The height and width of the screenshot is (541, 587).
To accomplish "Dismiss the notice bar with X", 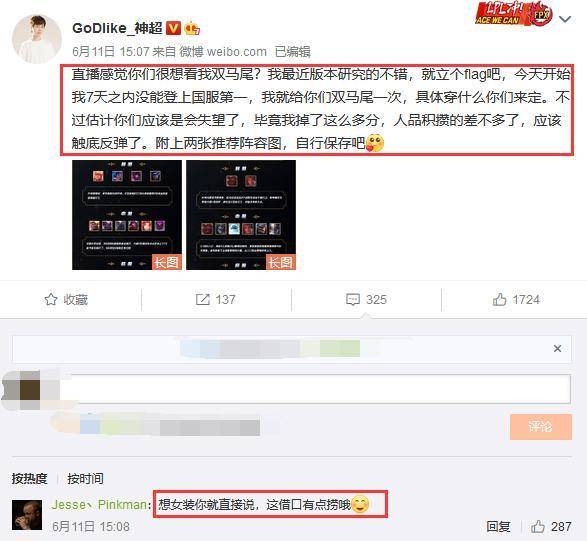I will coord(557,349).
